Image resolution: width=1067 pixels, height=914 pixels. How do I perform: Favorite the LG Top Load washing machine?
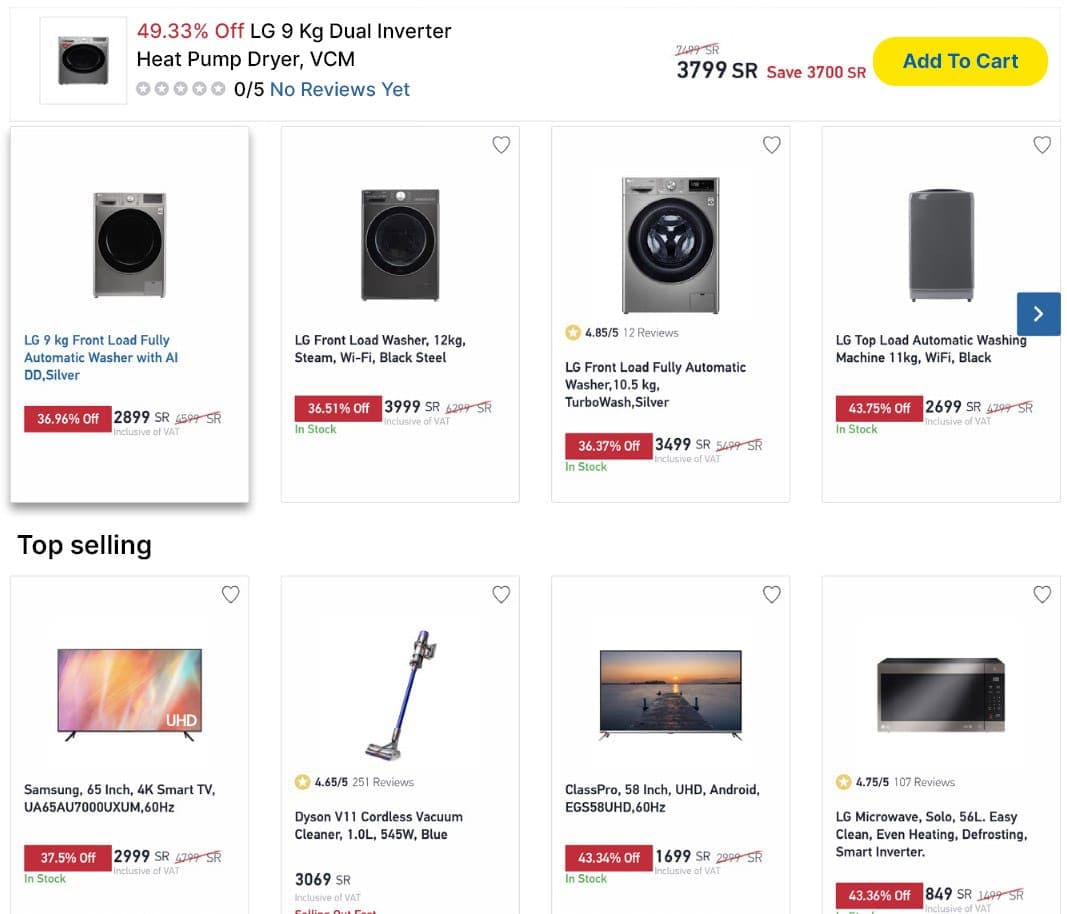click(1041, 145)
